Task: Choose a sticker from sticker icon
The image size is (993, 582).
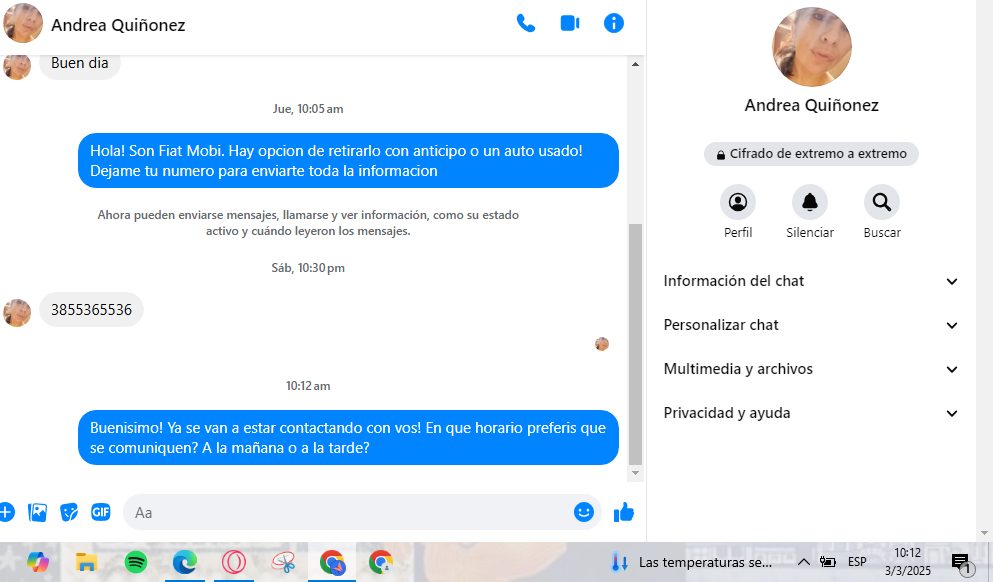Action: point(69,512)
